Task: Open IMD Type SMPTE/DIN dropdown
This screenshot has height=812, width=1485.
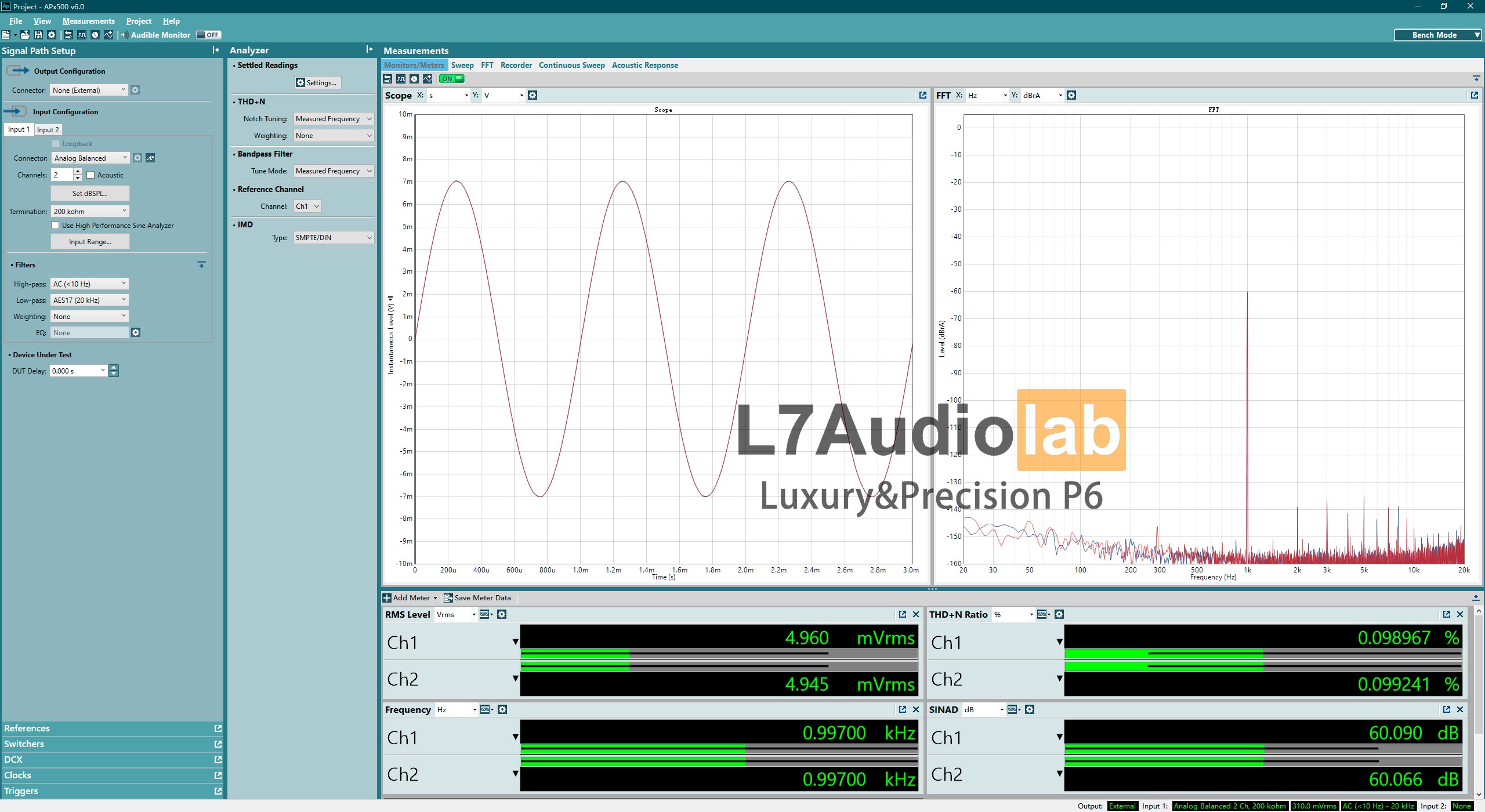Action: pos(334,237)
